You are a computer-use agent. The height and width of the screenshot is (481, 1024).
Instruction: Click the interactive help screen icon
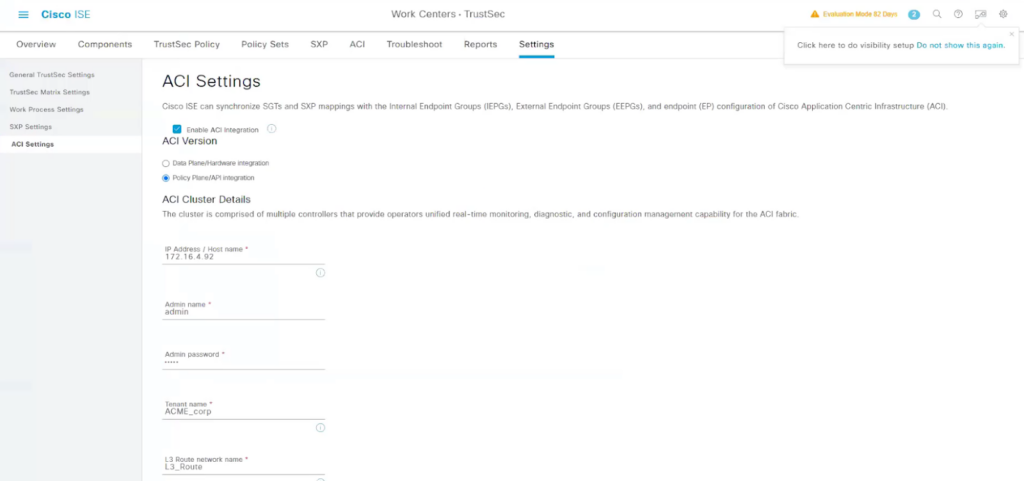980,14
